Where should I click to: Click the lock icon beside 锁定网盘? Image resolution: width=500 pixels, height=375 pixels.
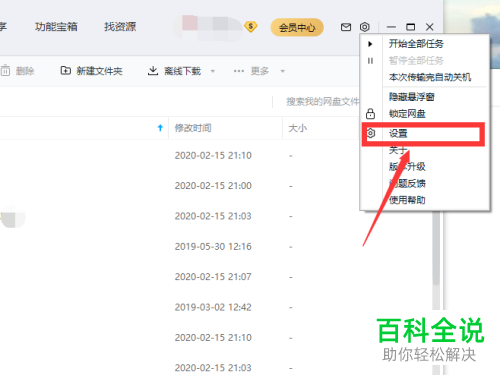[370, 114]
